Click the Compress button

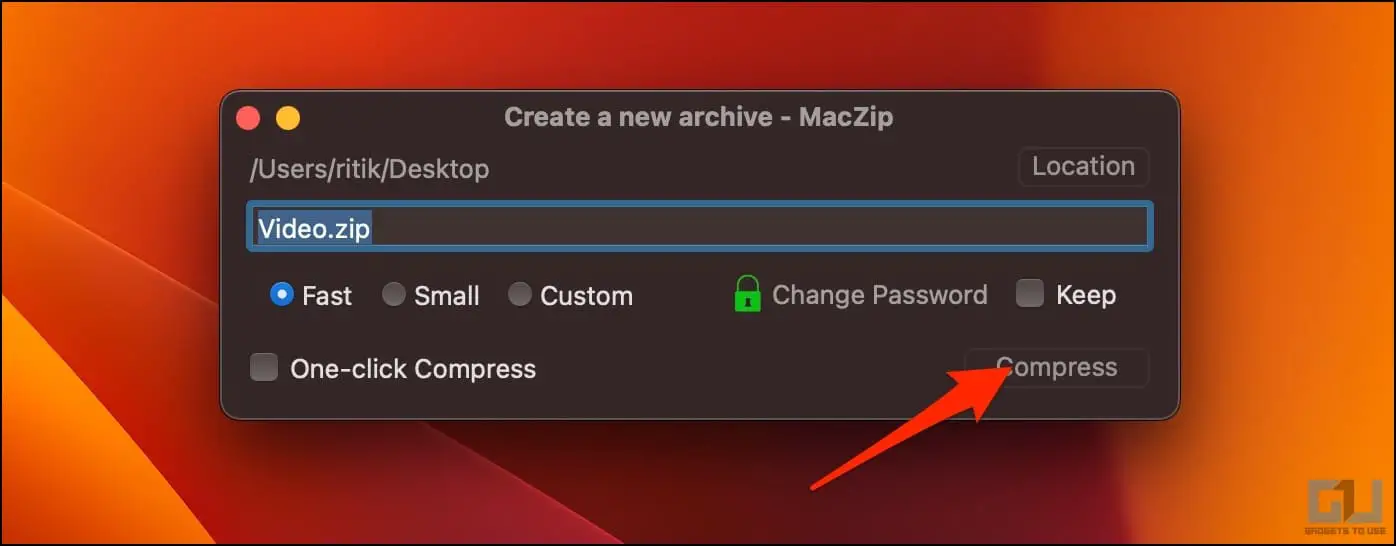pos(1057,367)
